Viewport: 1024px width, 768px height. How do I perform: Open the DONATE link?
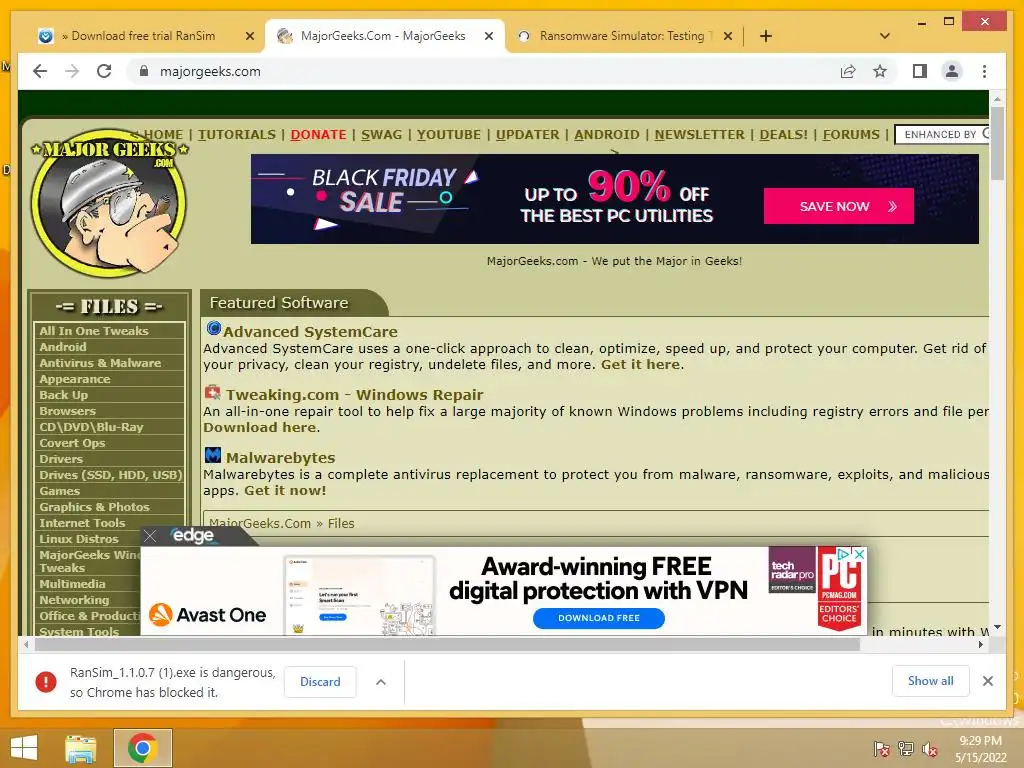318,135
